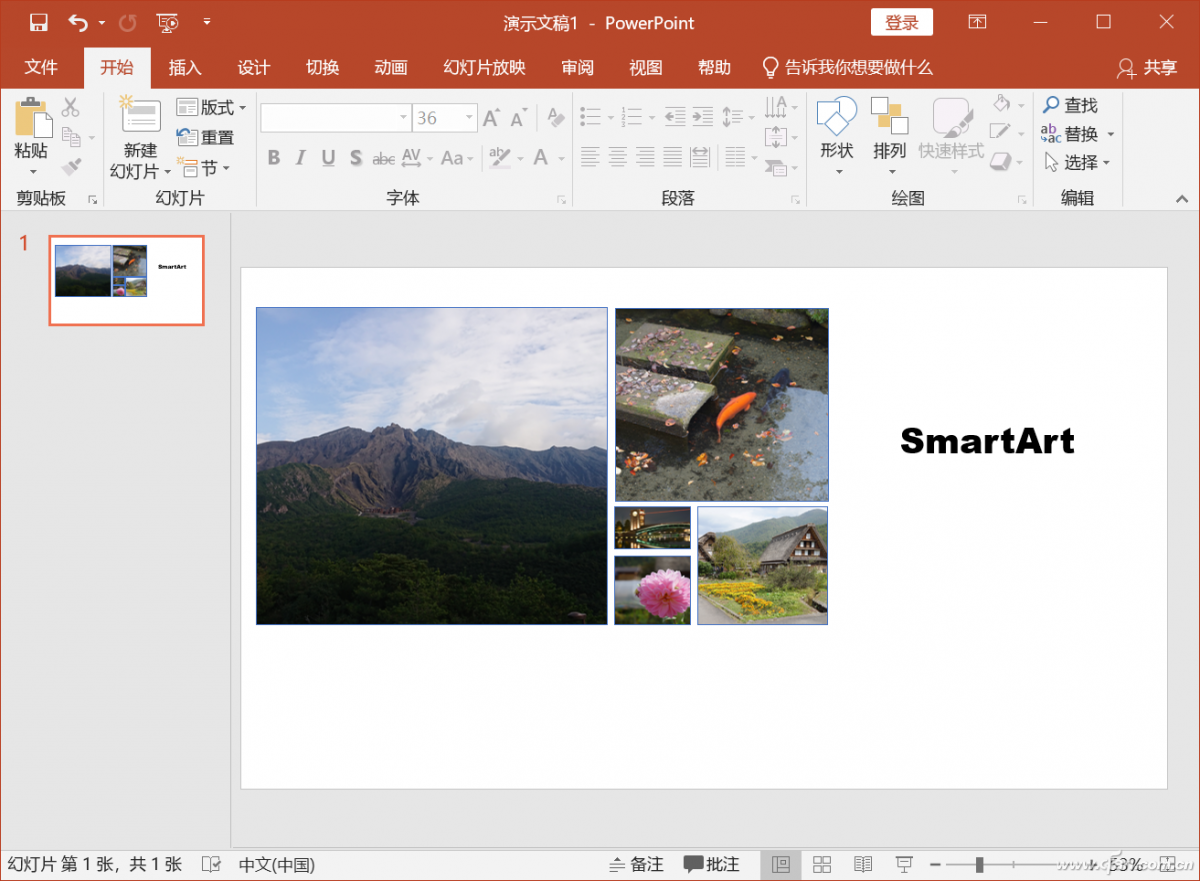Align text left
Viewport: 1200px width, 881px height.
(x=591, y=157)
